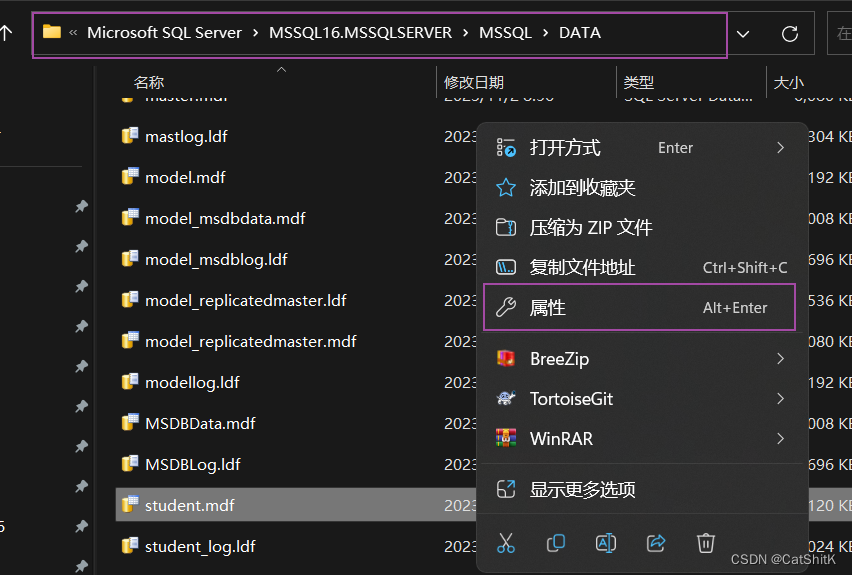The width and height of the screenshot is (852, 575).
Task: Go to Microsoft SQL Server breadcrumb
Action: click(164, 33)
